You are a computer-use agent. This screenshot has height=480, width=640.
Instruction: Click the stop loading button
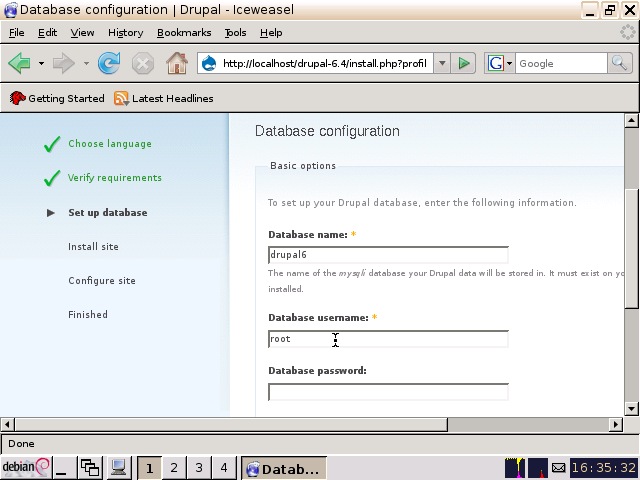143,63
